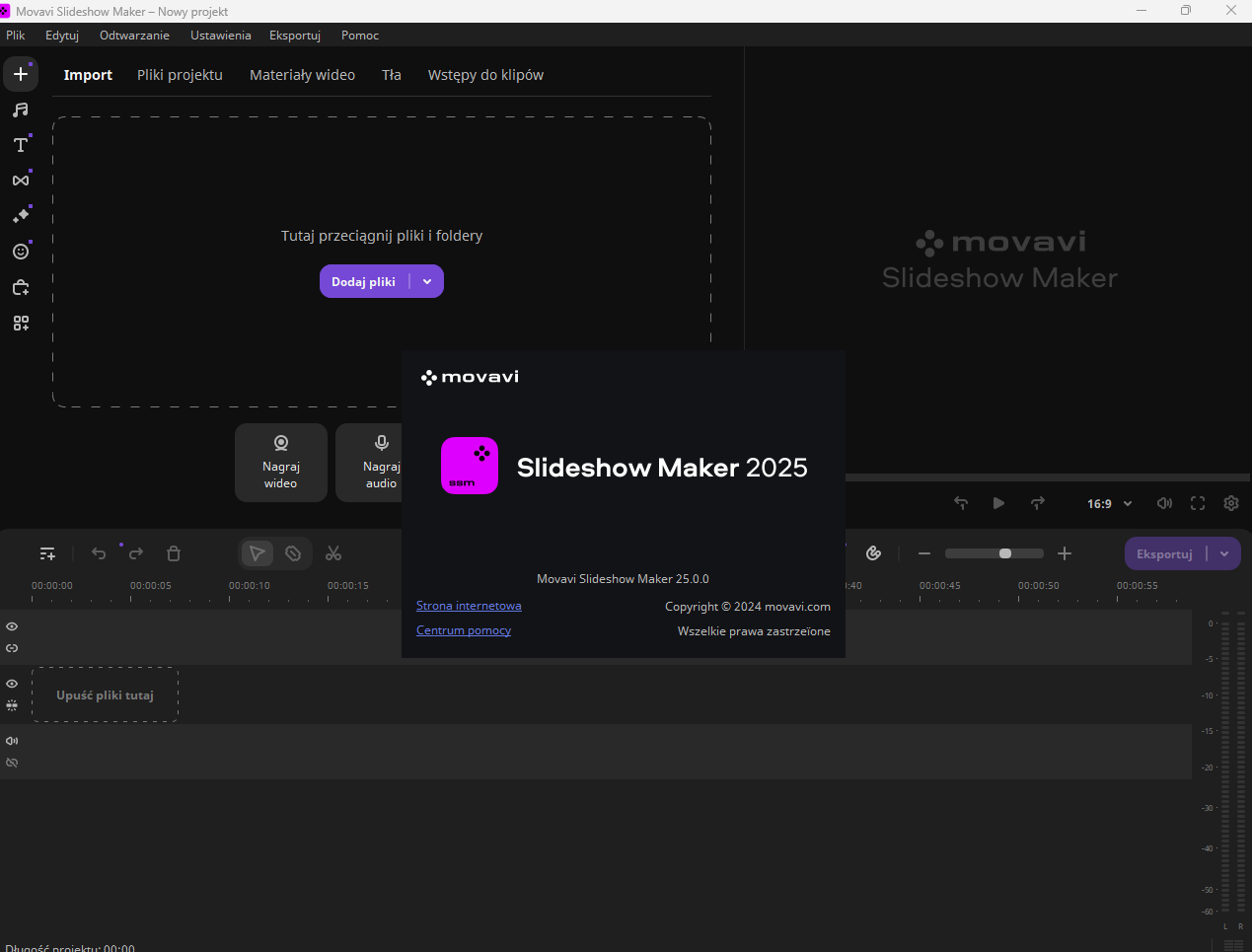
Task: Toggle unlink icon of the audio track
Action: 12,763
